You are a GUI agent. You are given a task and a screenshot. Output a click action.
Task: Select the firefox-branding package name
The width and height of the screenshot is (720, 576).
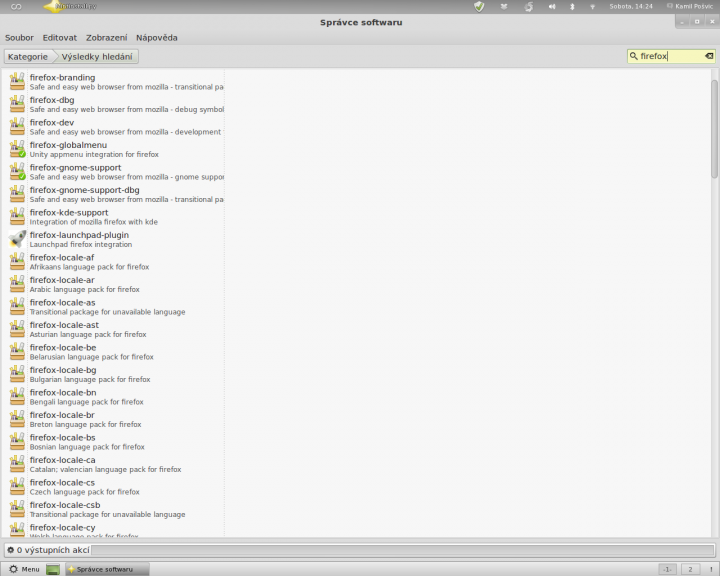click(62, 78)
